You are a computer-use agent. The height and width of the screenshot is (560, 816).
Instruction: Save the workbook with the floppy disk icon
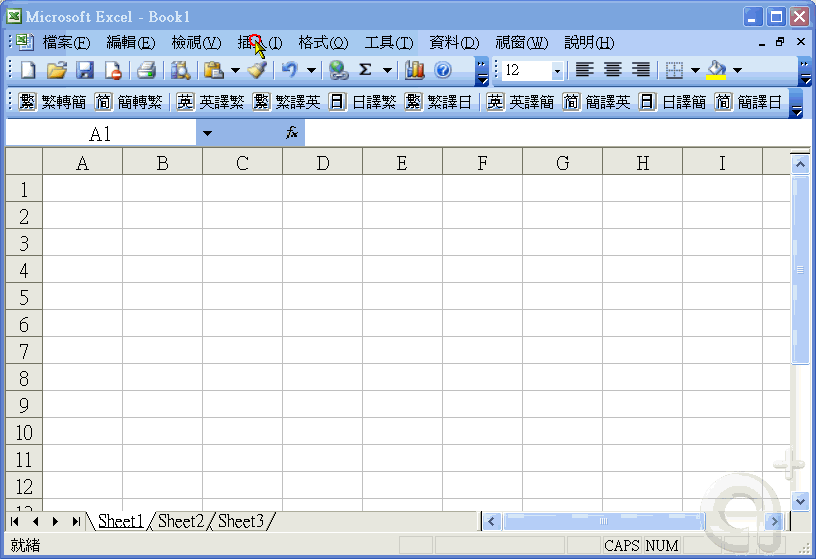(85, 70)
